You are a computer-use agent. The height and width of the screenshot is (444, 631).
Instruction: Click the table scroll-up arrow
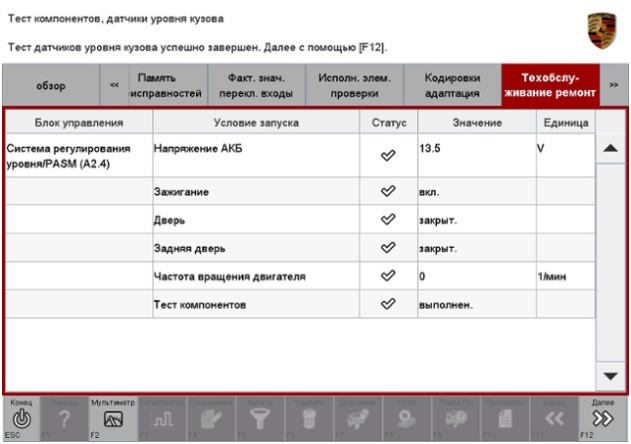tap(610, 147)
